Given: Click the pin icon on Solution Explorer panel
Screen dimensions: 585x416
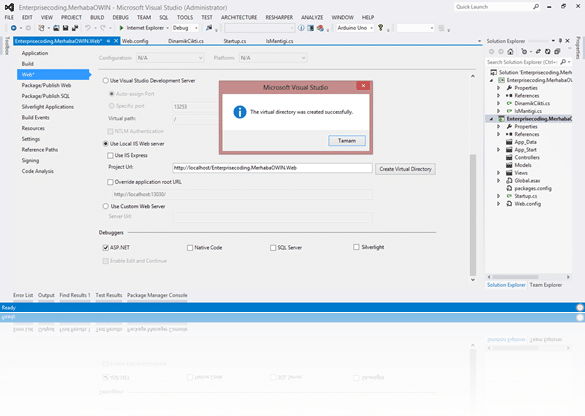Looking at the screenshot, I should point(560,41).
